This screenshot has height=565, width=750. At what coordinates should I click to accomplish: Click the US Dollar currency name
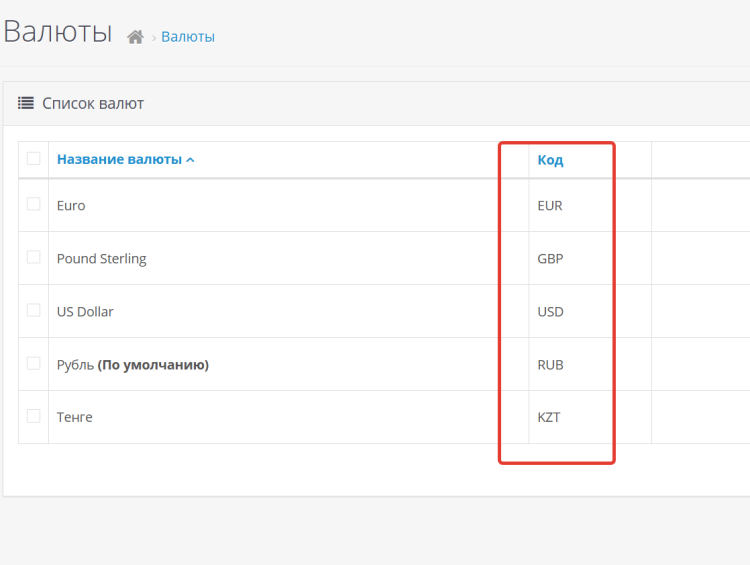click(85, 311)
